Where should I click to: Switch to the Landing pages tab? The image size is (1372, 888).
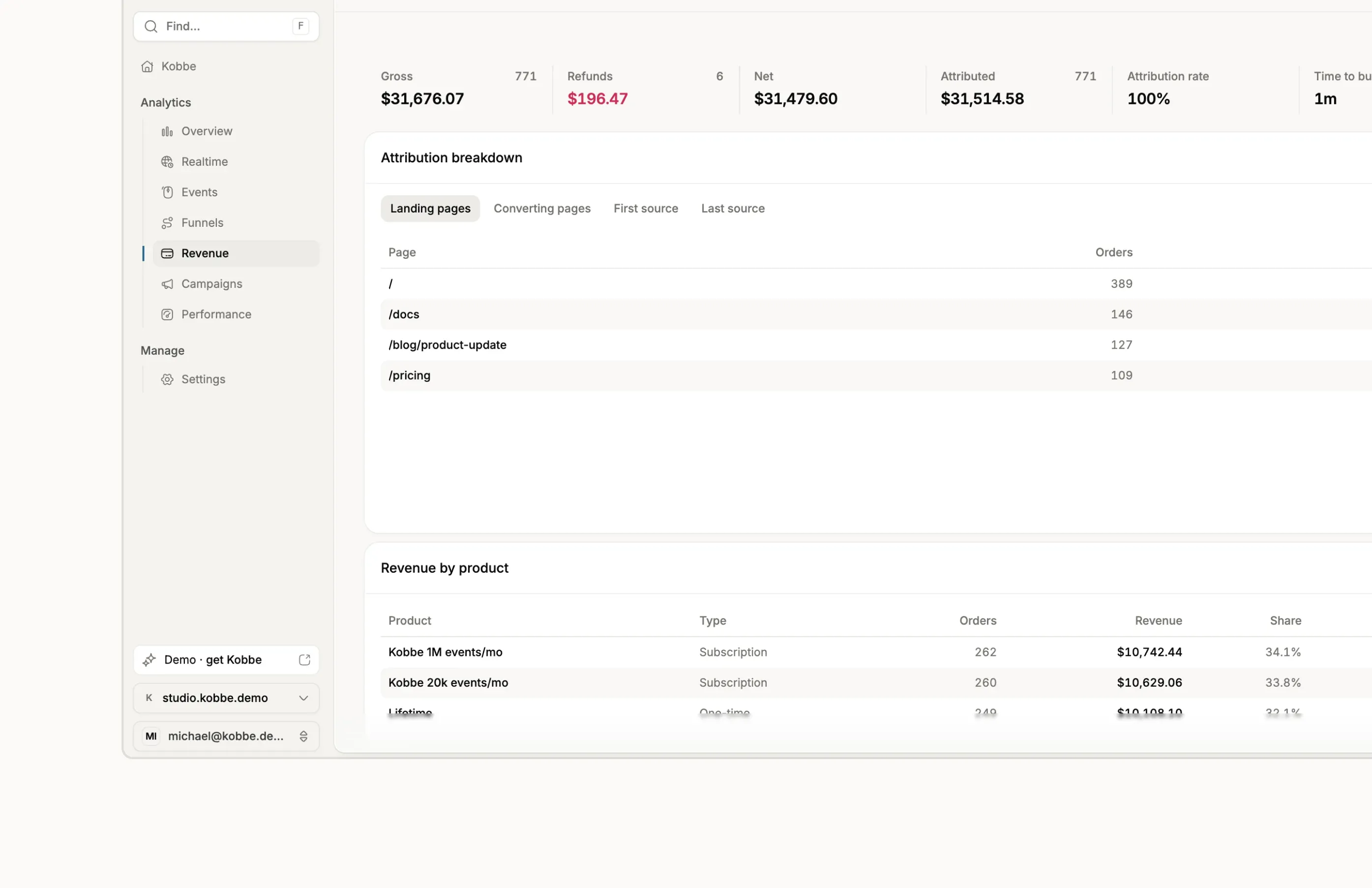pyautogui.click(x=430, y=209)
